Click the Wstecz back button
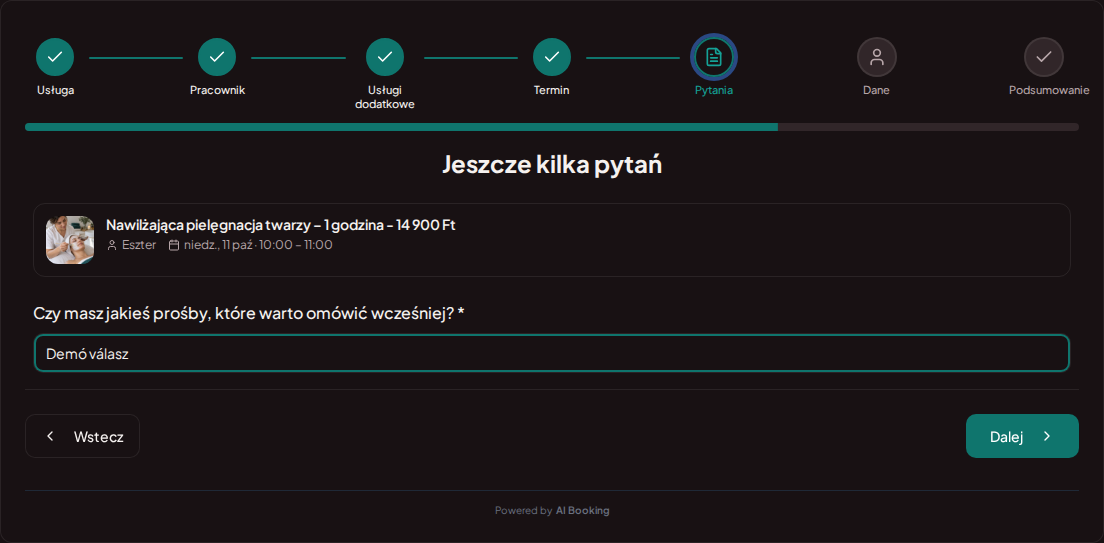 82,436
